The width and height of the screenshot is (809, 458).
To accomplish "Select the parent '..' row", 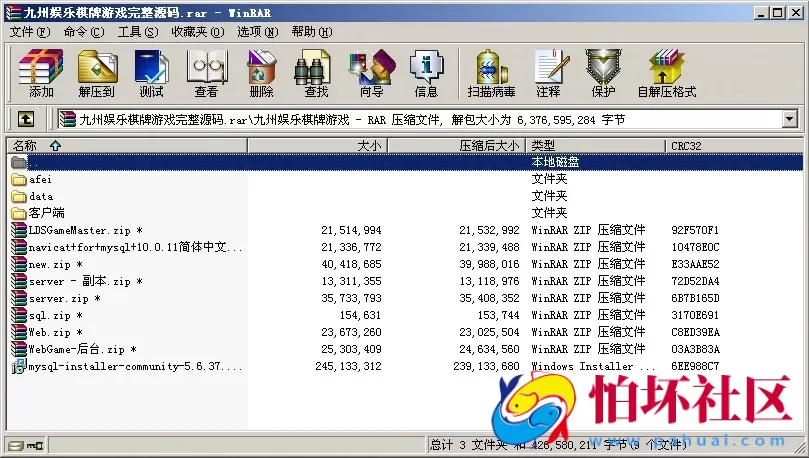I will (x=405, y=162).
